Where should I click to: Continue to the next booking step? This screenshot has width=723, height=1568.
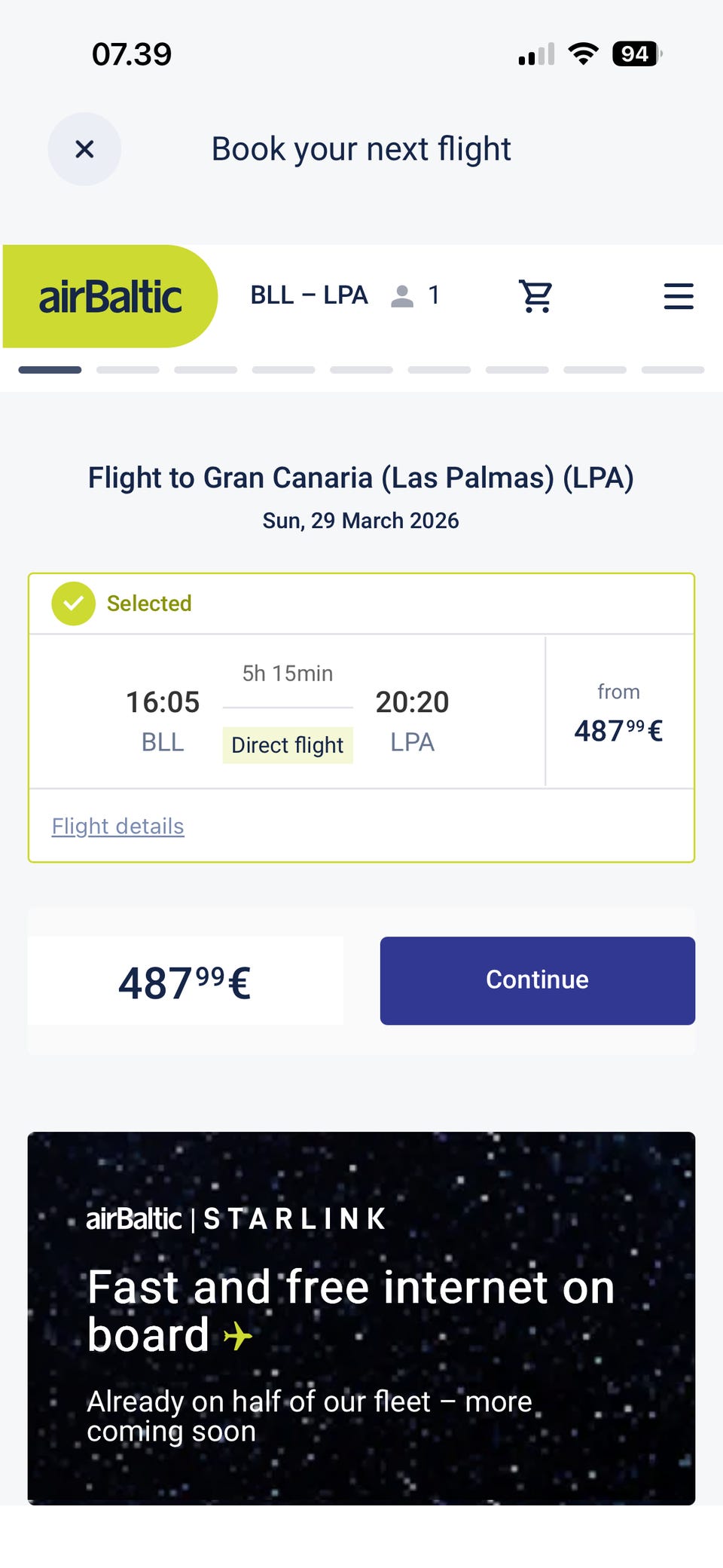537,980
